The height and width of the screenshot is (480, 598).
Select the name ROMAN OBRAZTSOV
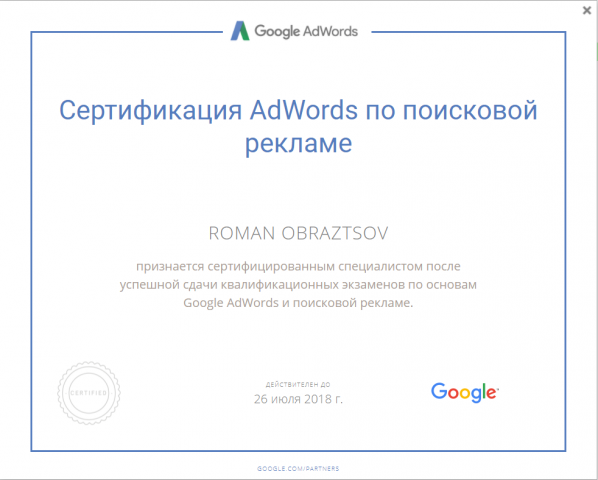(x=298, y=233)
